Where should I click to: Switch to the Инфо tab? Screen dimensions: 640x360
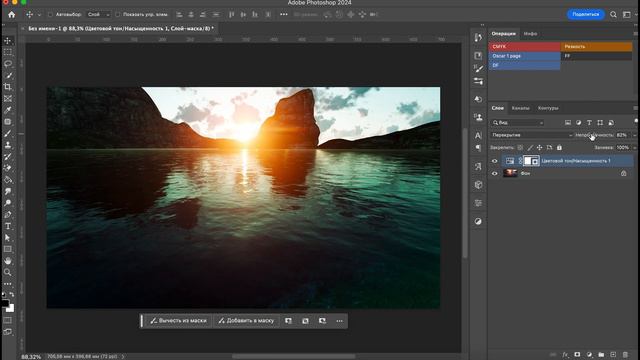pos(530,33)
